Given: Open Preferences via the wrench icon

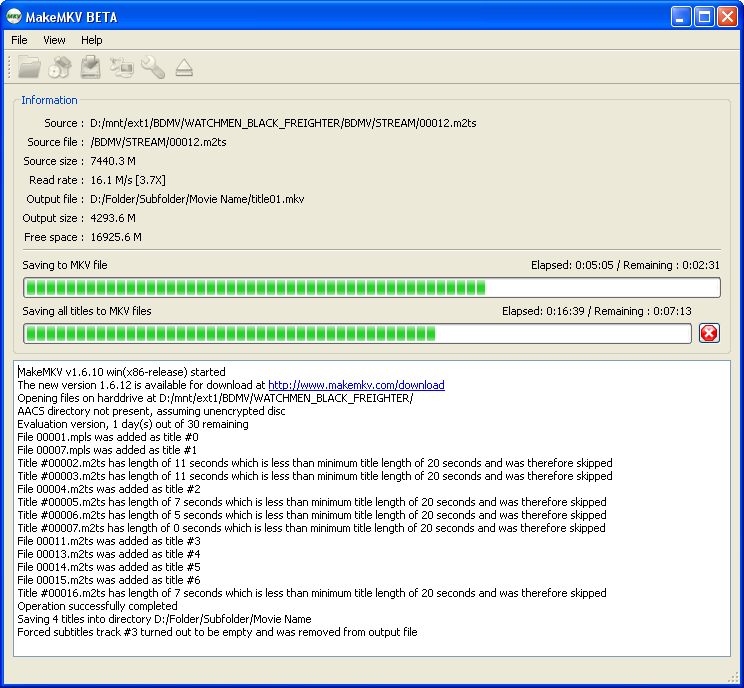Looking at the screenshot, I should pos(153,67).
